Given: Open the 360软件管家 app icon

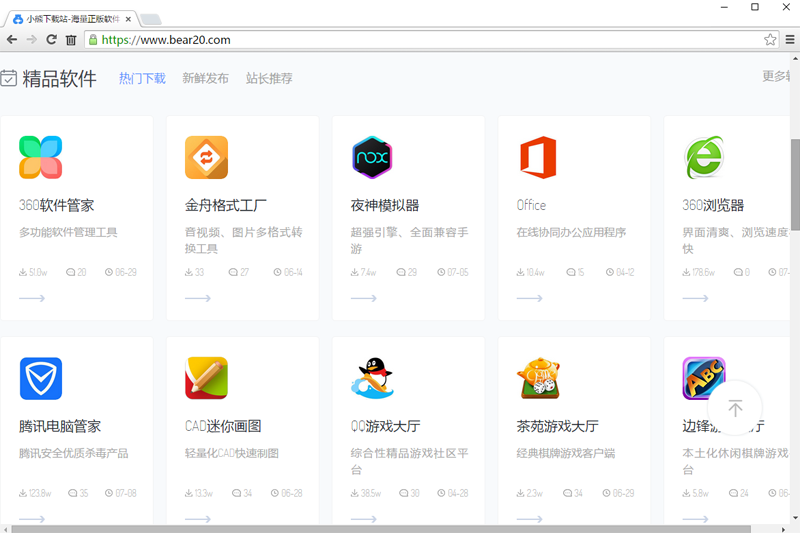Looking at the screenshot, I should click(40, 157).
